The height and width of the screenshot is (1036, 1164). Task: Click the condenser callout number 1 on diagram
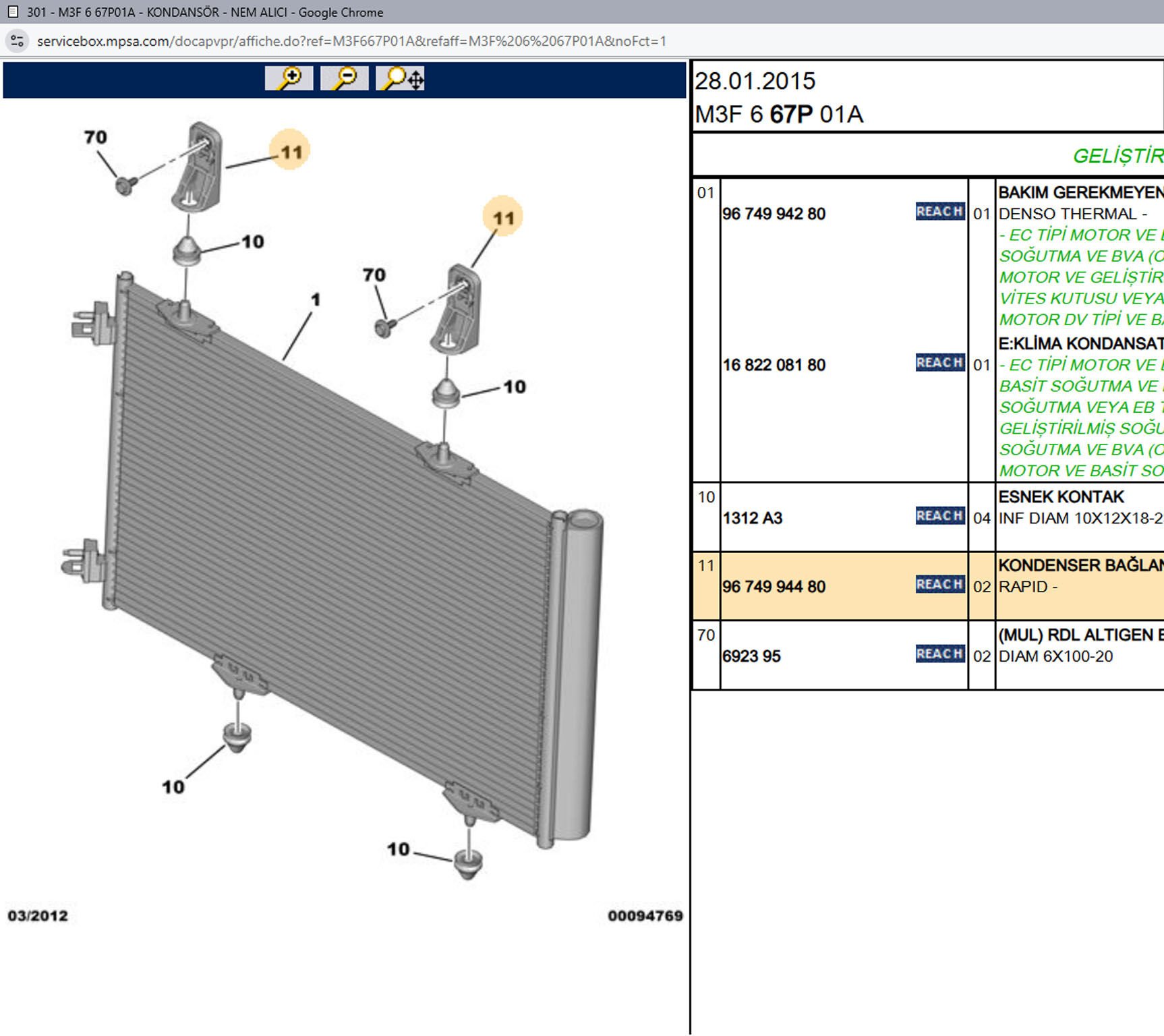coord(315,299)
